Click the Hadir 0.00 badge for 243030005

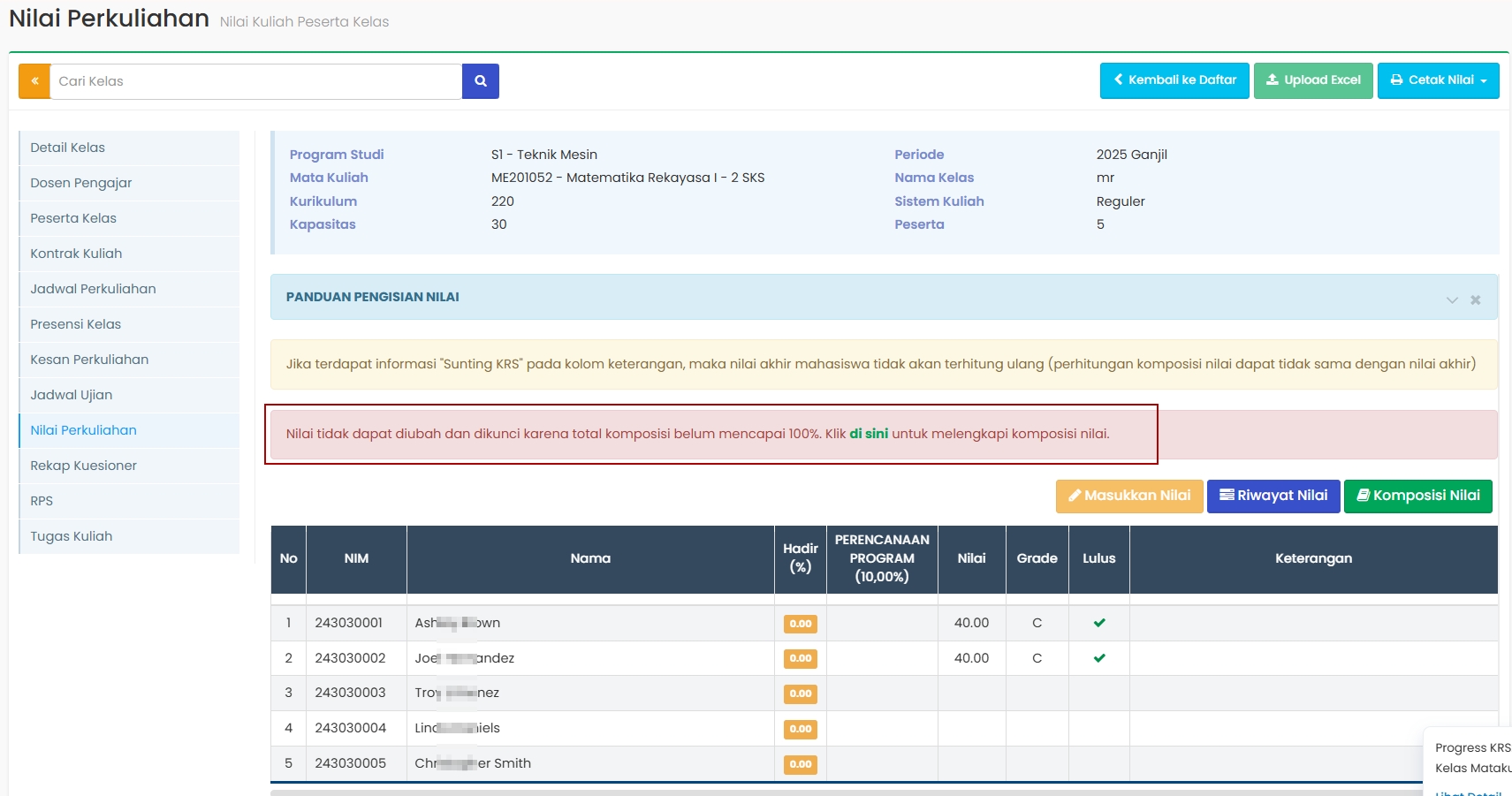click(x=800, y=764)
